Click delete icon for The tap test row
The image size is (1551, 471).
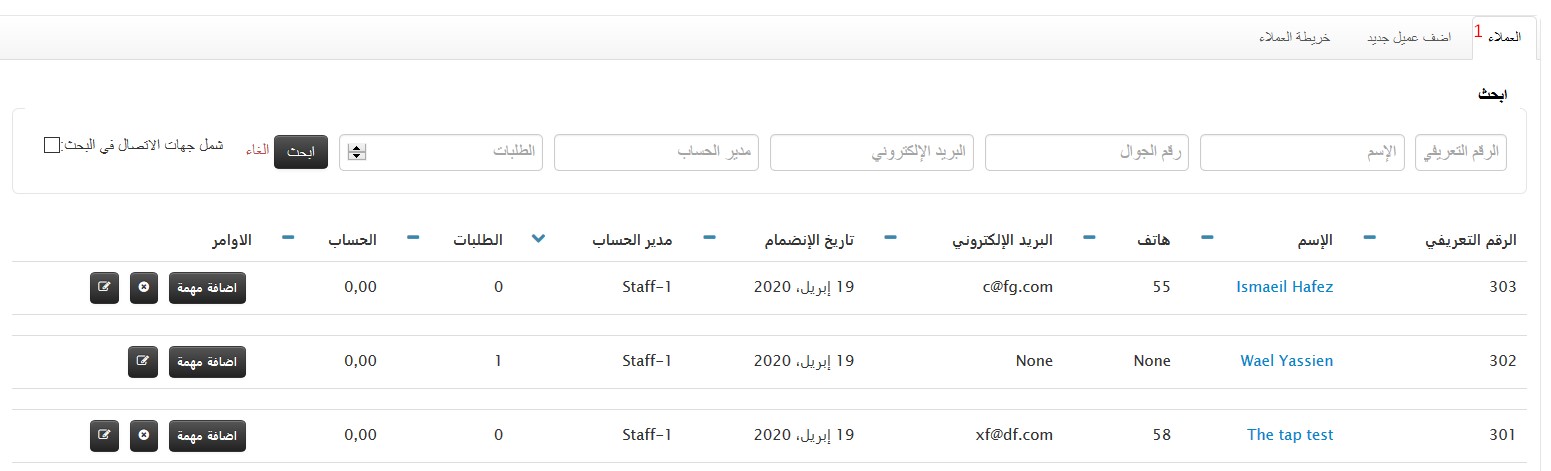tap(144, 435)
